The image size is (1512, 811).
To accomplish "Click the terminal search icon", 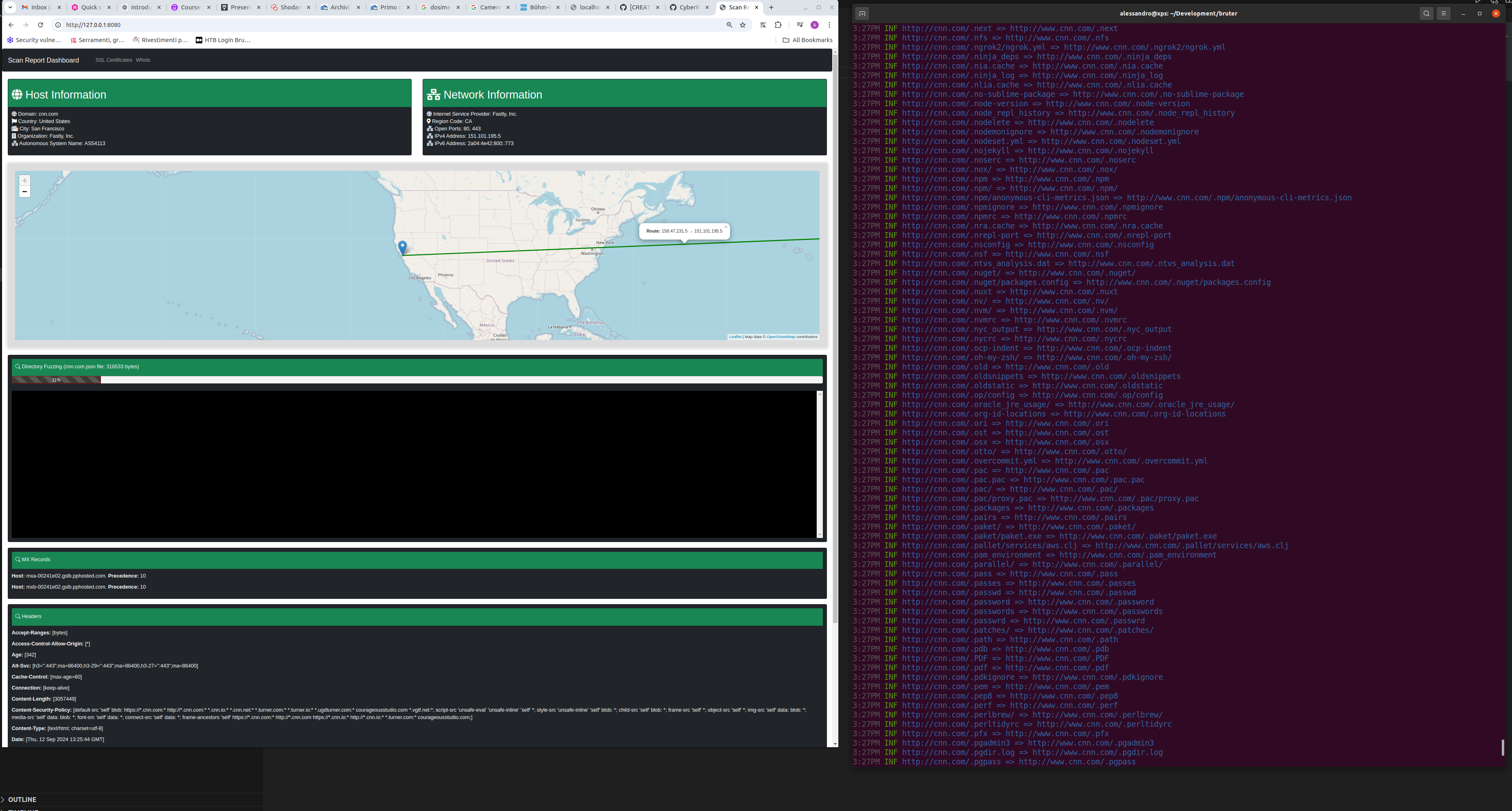I will [1426, 13].
